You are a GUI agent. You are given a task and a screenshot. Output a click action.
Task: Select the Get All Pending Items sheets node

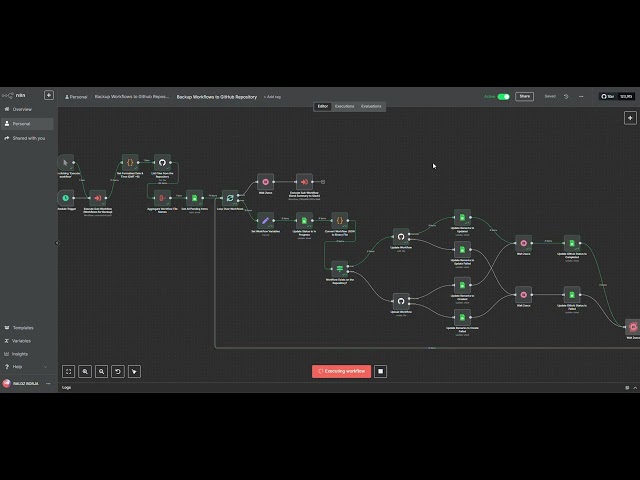coord(194,198)
